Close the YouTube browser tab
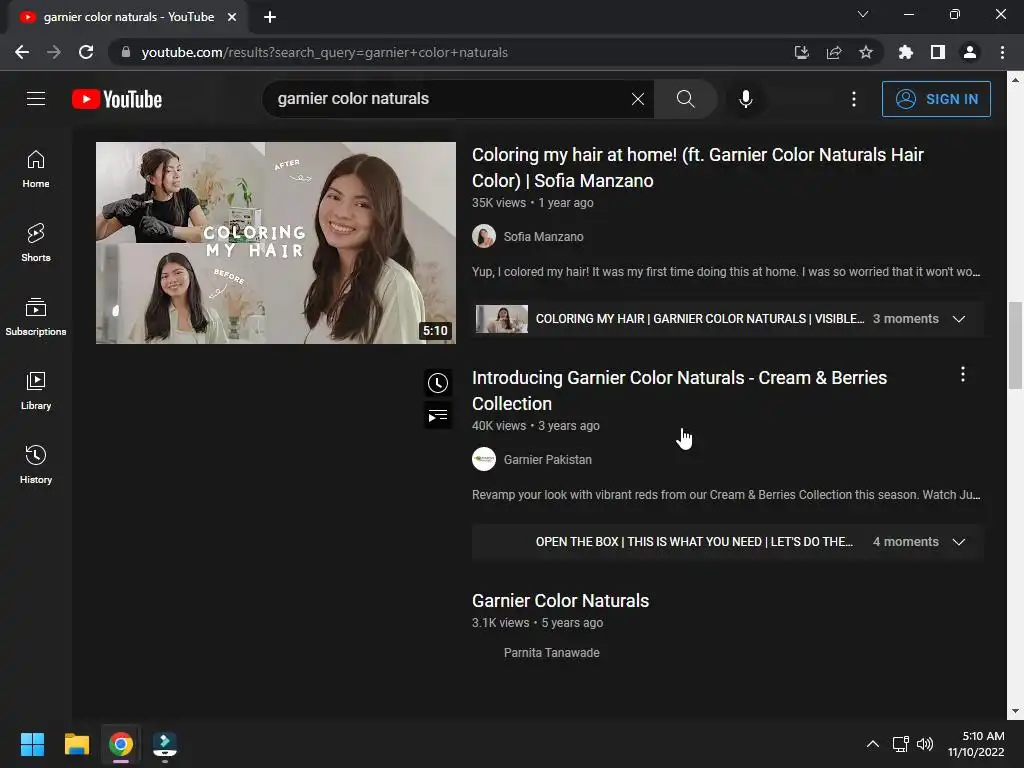1024x768 pixels. [x=232, y=17]
